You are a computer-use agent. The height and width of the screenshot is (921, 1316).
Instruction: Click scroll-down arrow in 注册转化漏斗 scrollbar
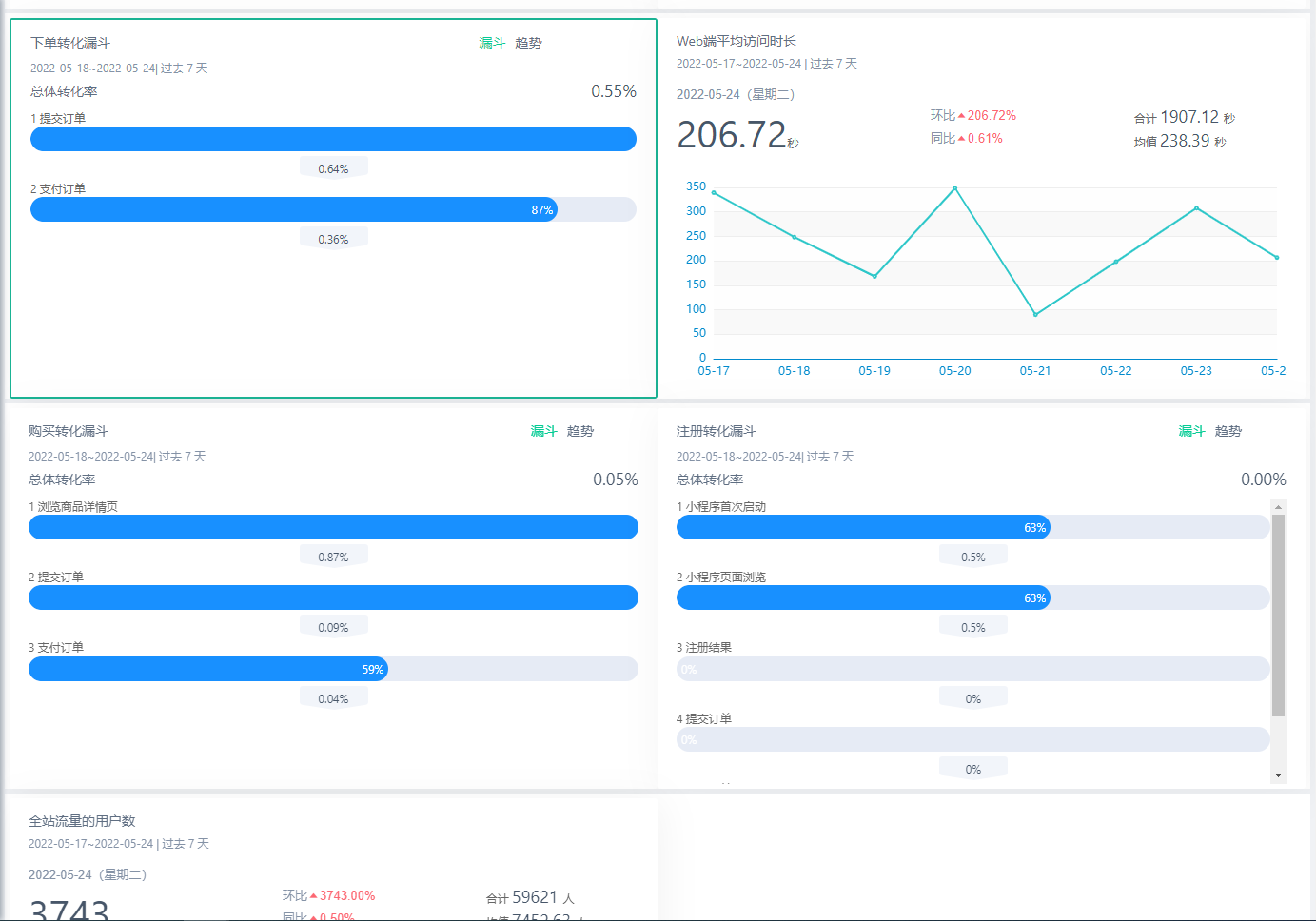[1278, 775]
